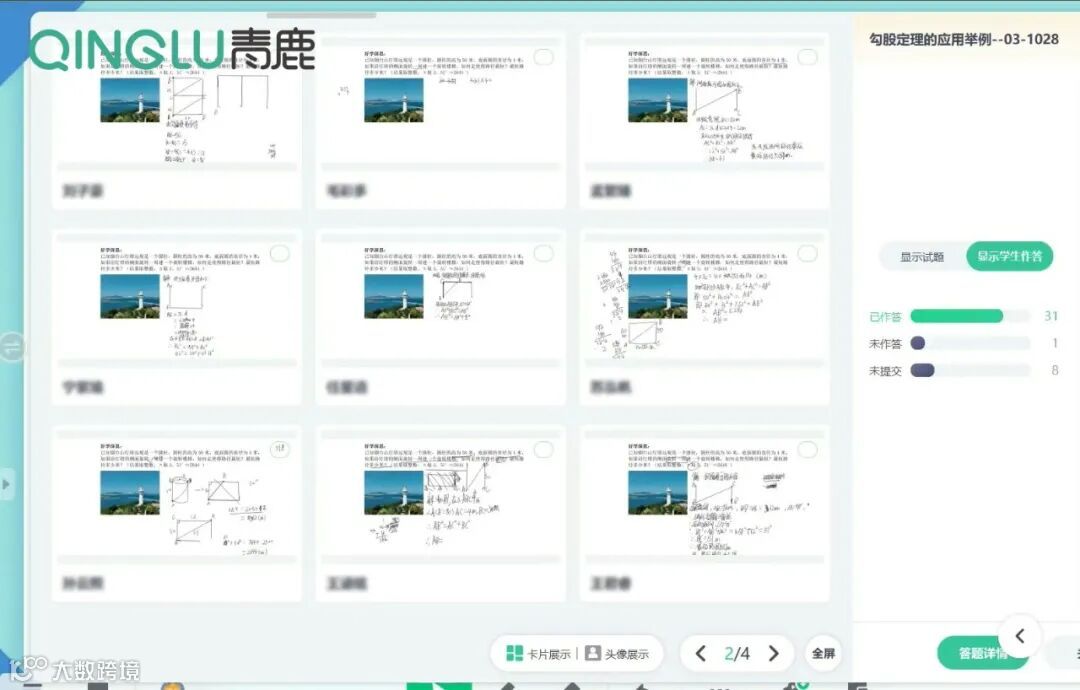Expand left edge sidebar arrow tab
The width and height of the screenshot is (1080, 690).
6,484
